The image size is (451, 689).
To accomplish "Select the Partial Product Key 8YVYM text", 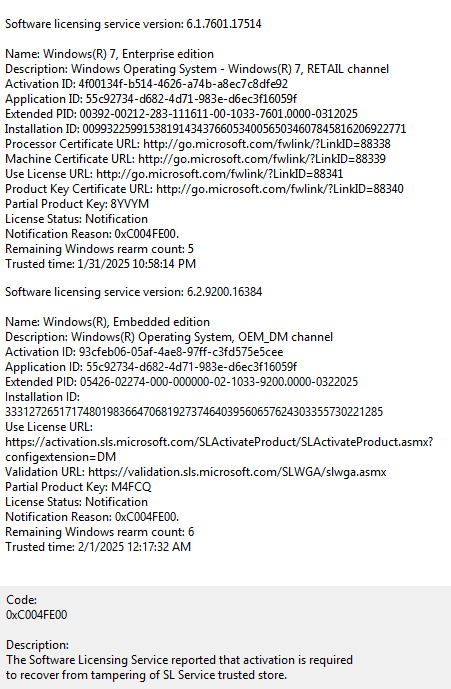I will pos(130,204).
